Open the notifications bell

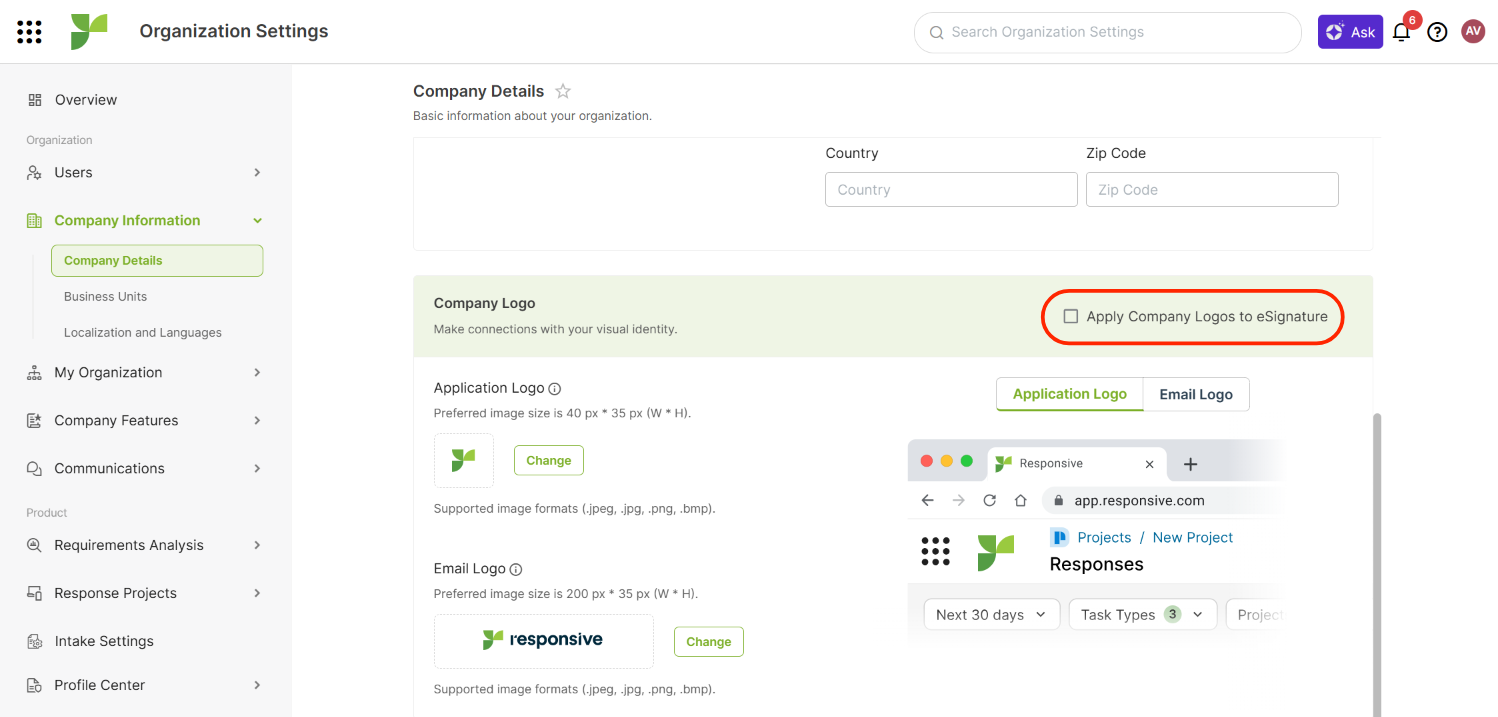(x=1401, y=32)
